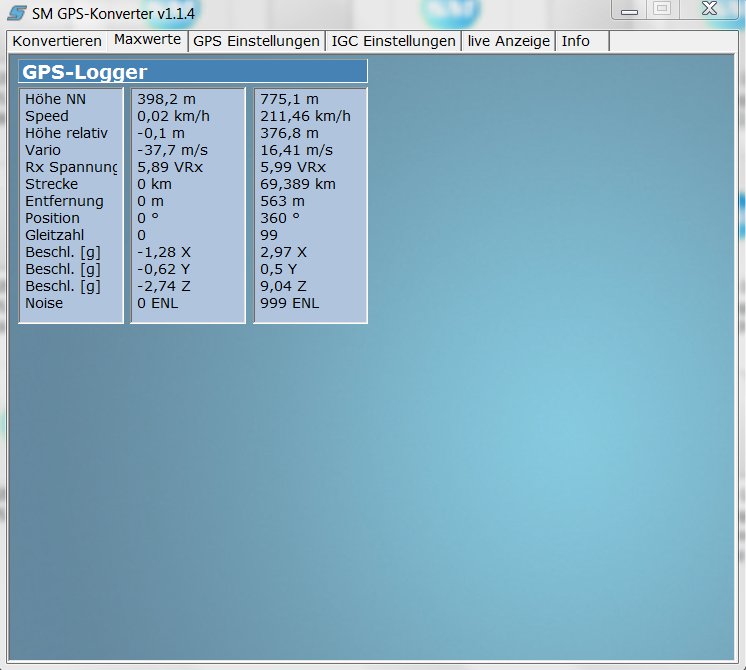Select the 999 ENL noise value
Image resolution: width=746 pixels, height=670 pixels.
pos(290,303)
